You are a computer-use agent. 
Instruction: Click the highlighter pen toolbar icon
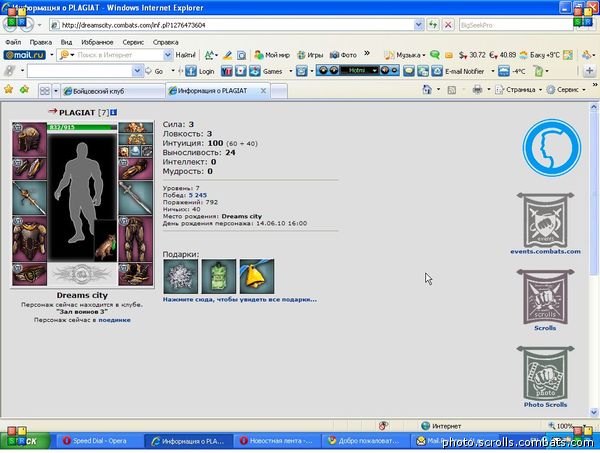click(227, 55)
